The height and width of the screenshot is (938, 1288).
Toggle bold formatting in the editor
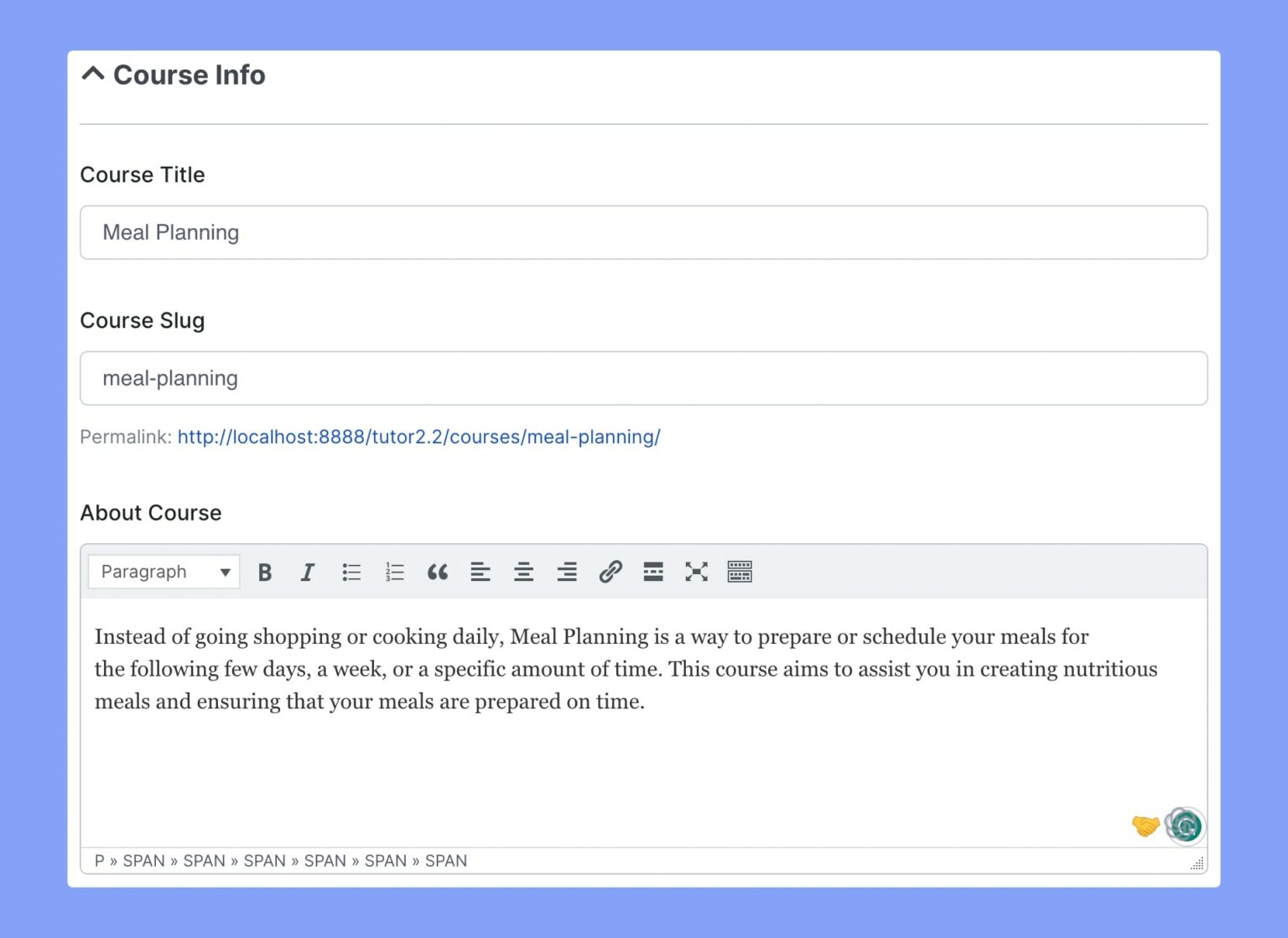click(264, 572)
